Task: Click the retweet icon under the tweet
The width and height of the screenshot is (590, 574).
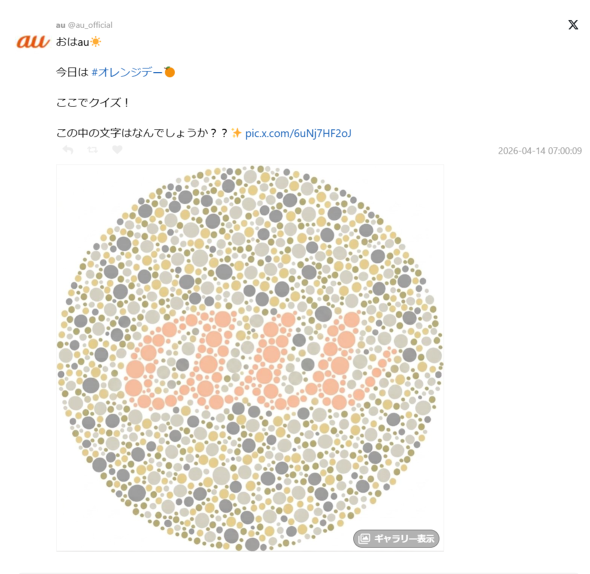Action: (x=93, y=150)
